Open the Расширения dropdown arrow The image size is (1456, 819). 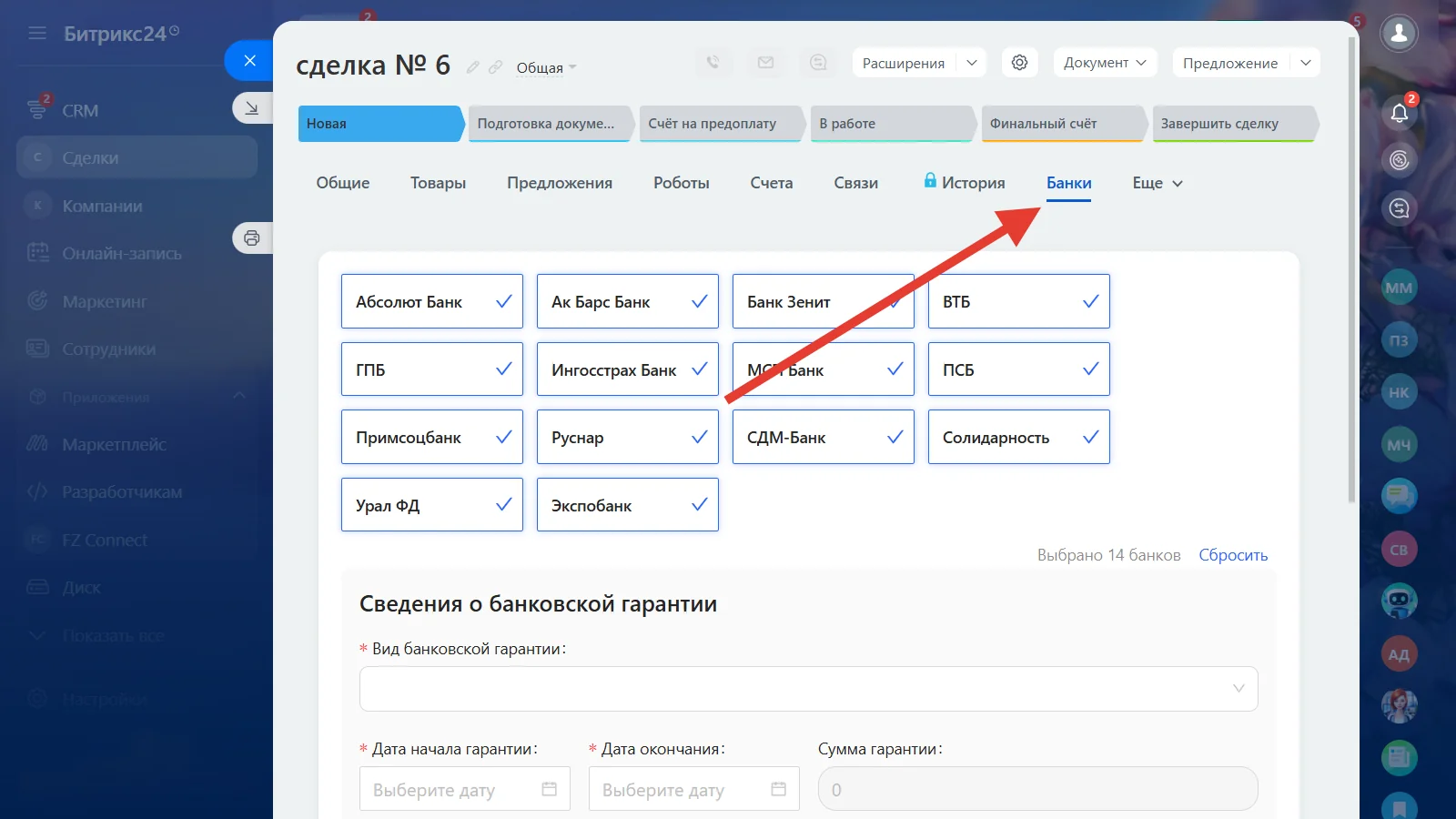(x=972, y=63)
